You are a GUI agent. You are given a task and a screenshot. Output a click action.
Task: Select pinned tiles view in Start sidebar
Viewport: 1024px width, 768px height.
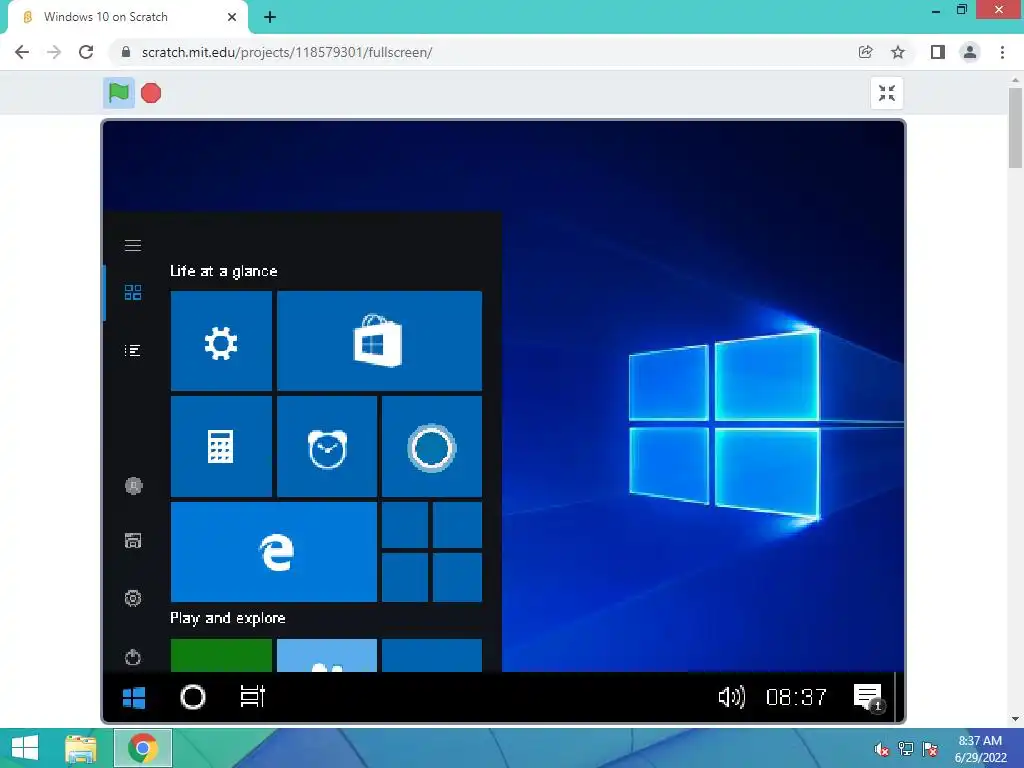pos(133,292)
